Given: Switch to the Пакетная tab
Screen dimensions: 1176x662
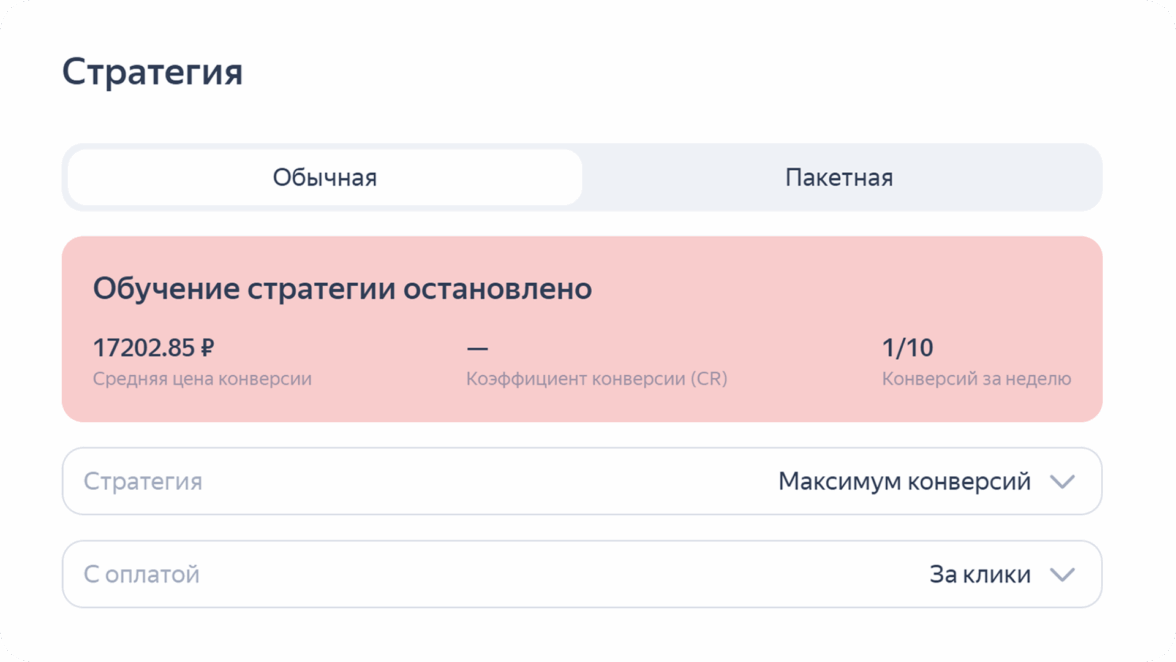Looking at the screenshot, I should pos(838,178).
